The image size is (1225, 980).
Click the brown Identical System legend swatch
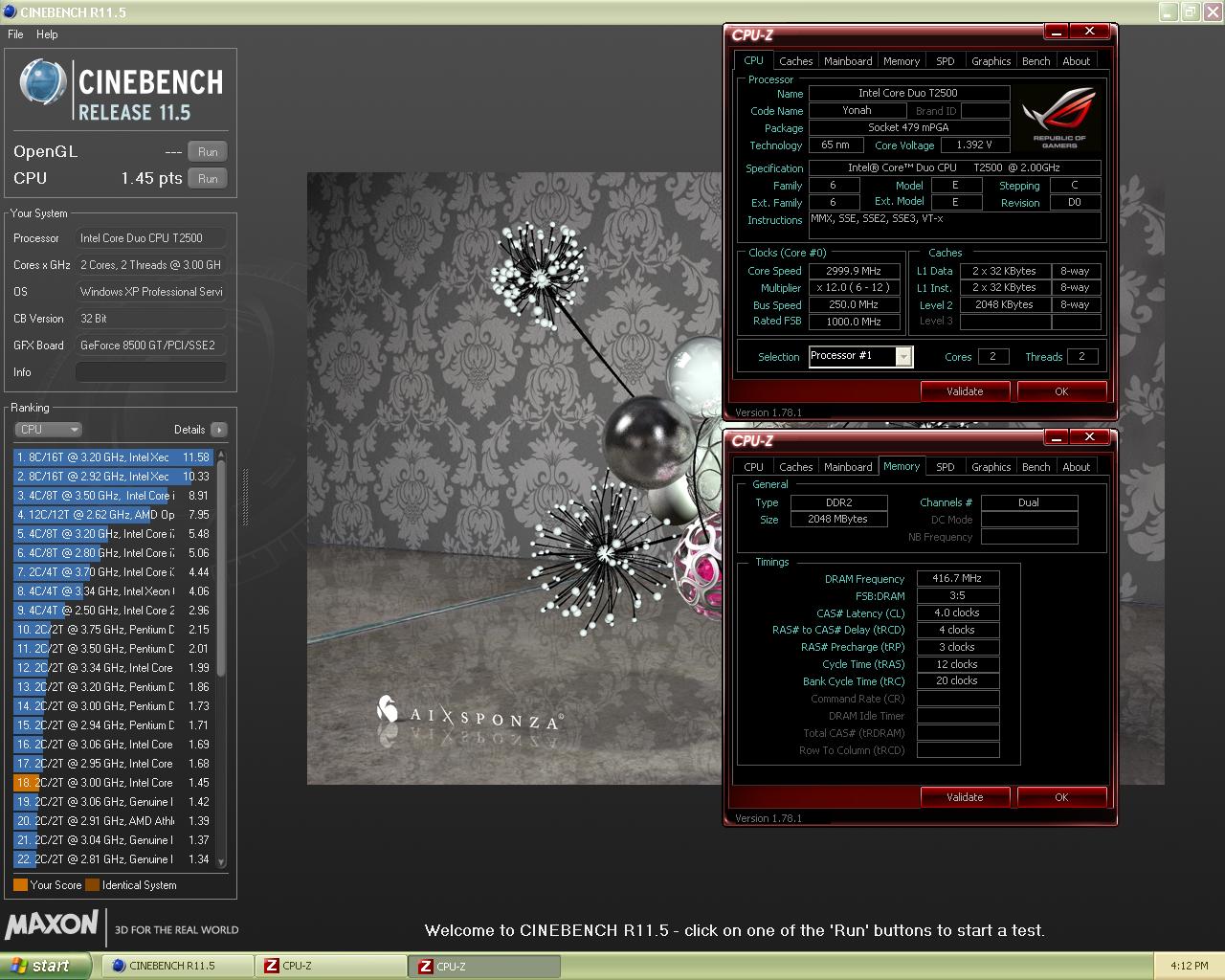[92, 885]
